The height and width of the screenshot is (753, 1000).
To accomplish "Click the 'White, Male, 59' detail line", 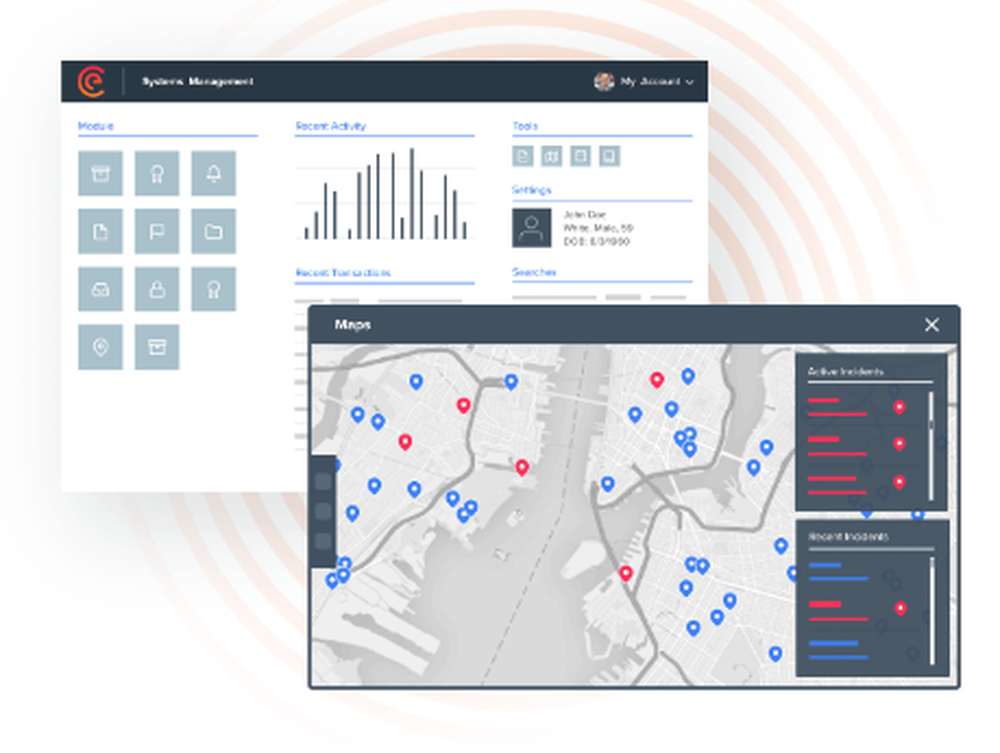I will pyautogui.click(x=598, y=228).
